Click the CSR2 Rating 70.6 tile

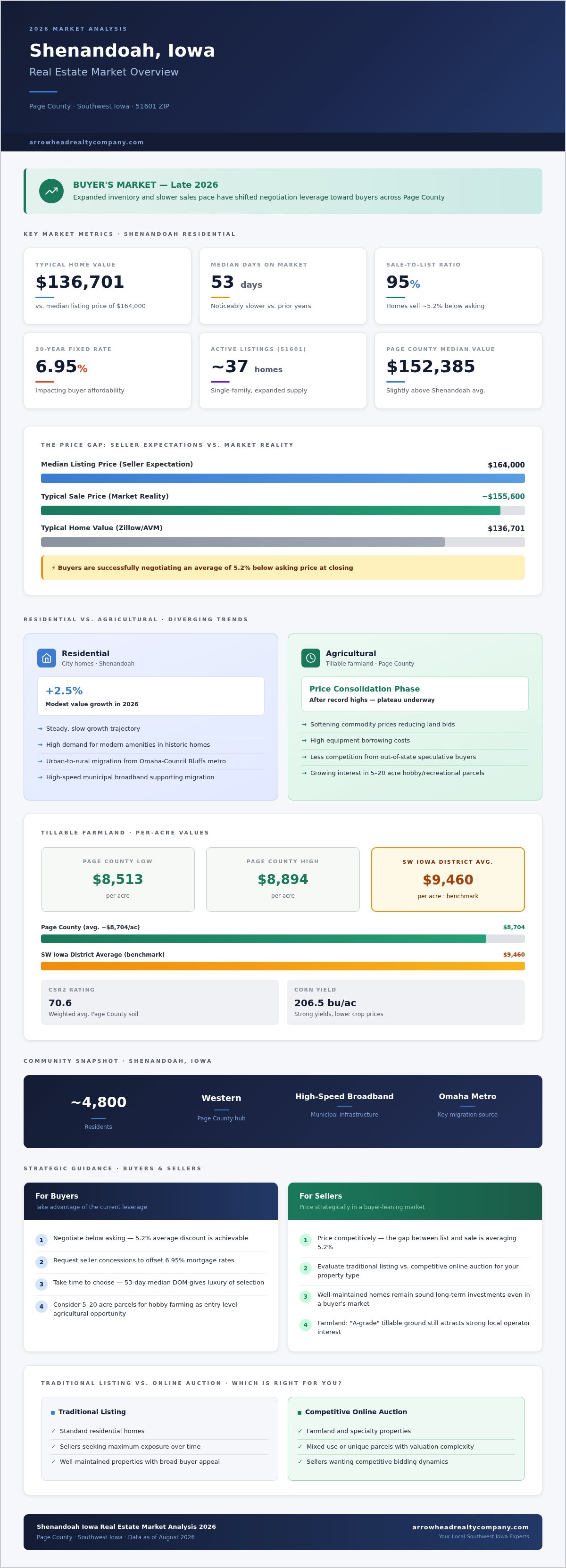tap(160, 1002)
